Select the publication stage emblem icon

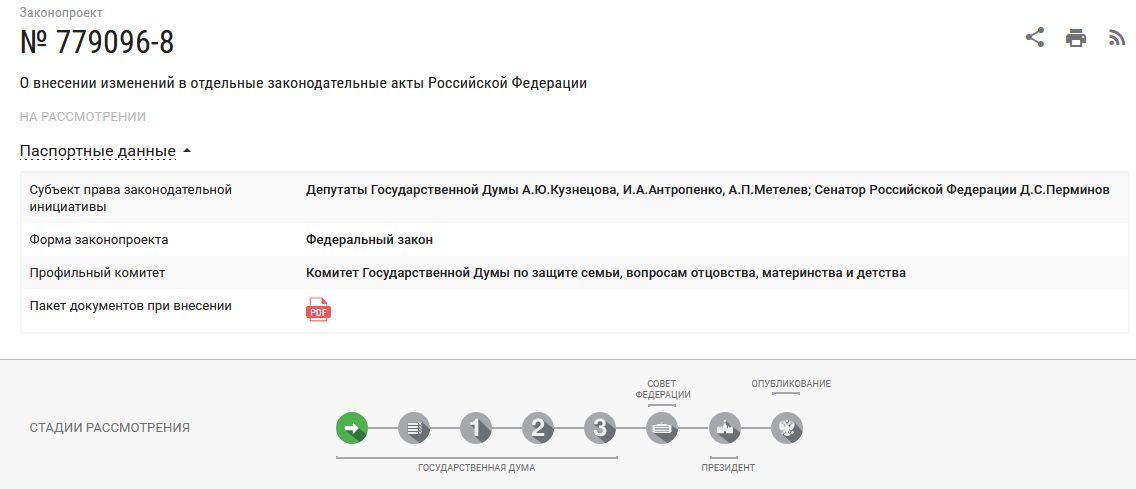787,429
